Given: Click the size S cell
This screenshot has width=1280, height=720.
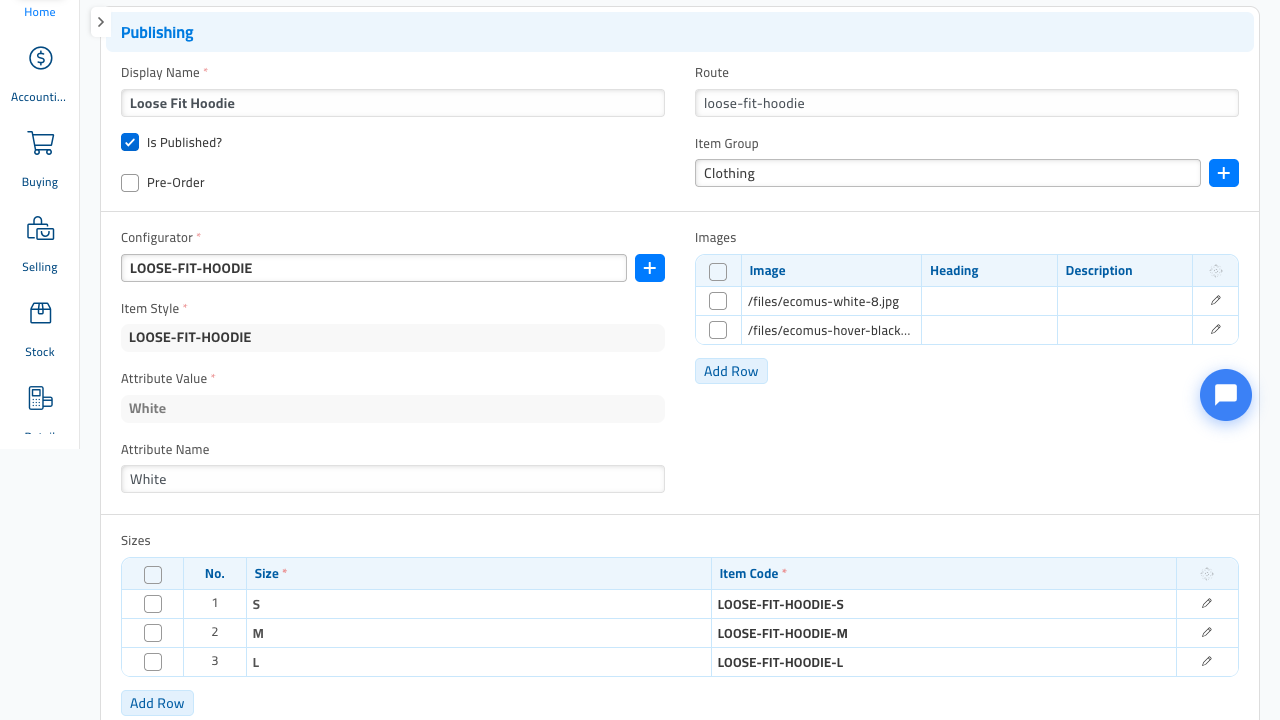Looking at the screenshot, I should (479, 604).
